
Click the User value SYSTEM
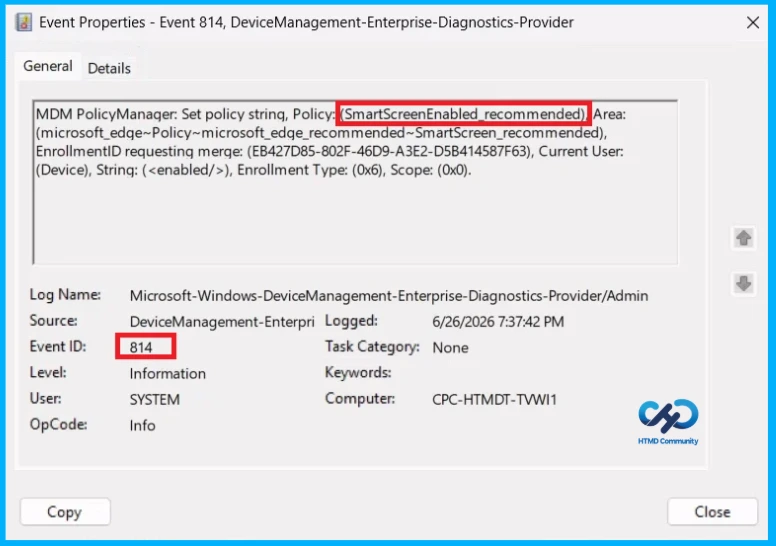[155, 399]
